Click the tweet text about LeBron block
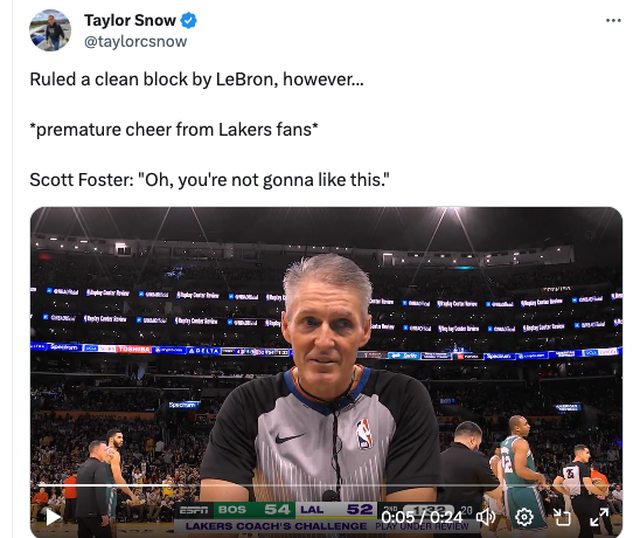640x538 pixels. (196, 79)
